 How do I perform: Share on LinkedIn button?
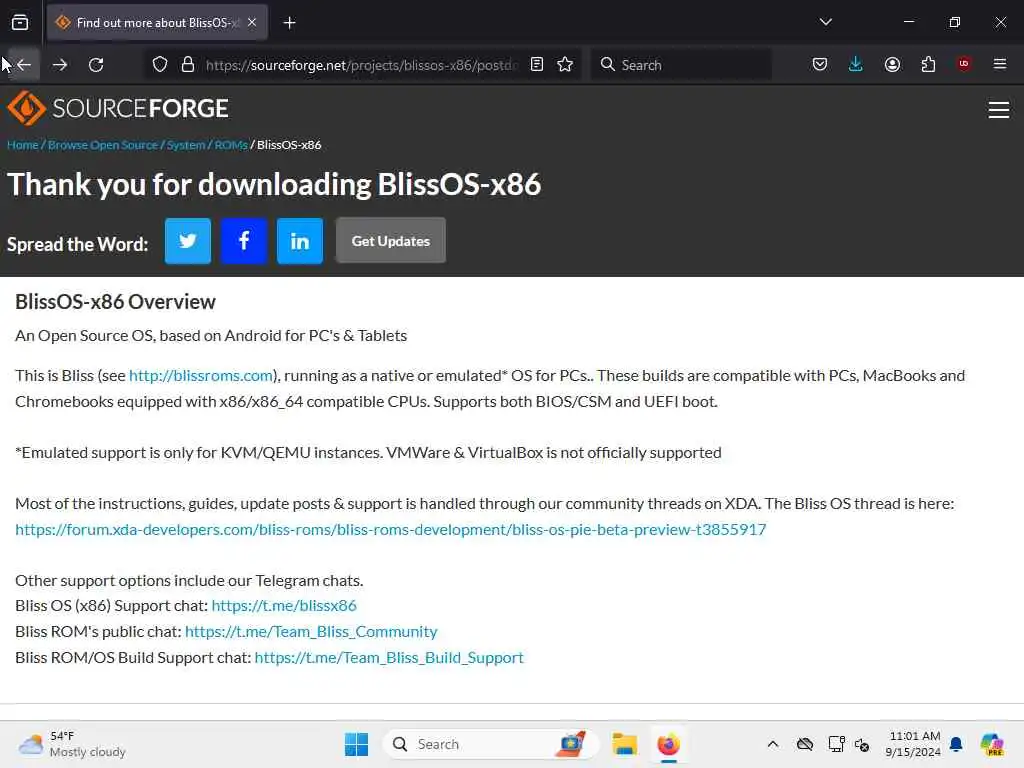pyautogui.click(x=300, y=241)
